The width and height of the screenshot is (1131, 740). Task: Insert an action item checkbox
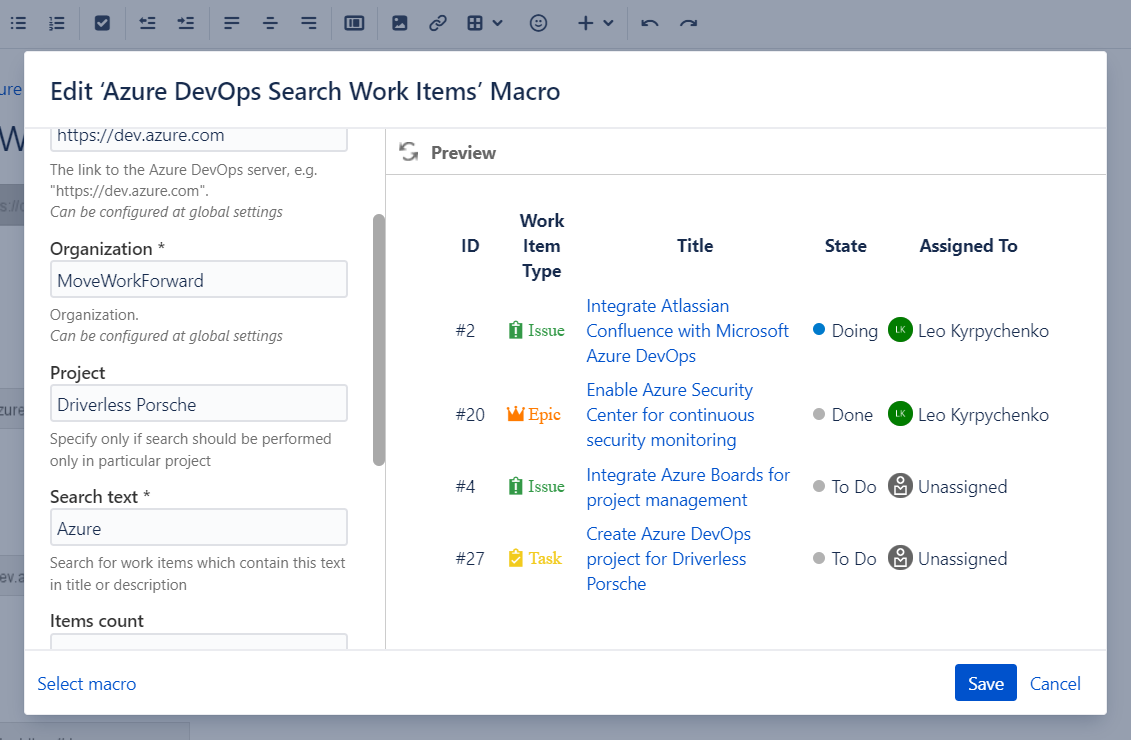click(102, 23)
